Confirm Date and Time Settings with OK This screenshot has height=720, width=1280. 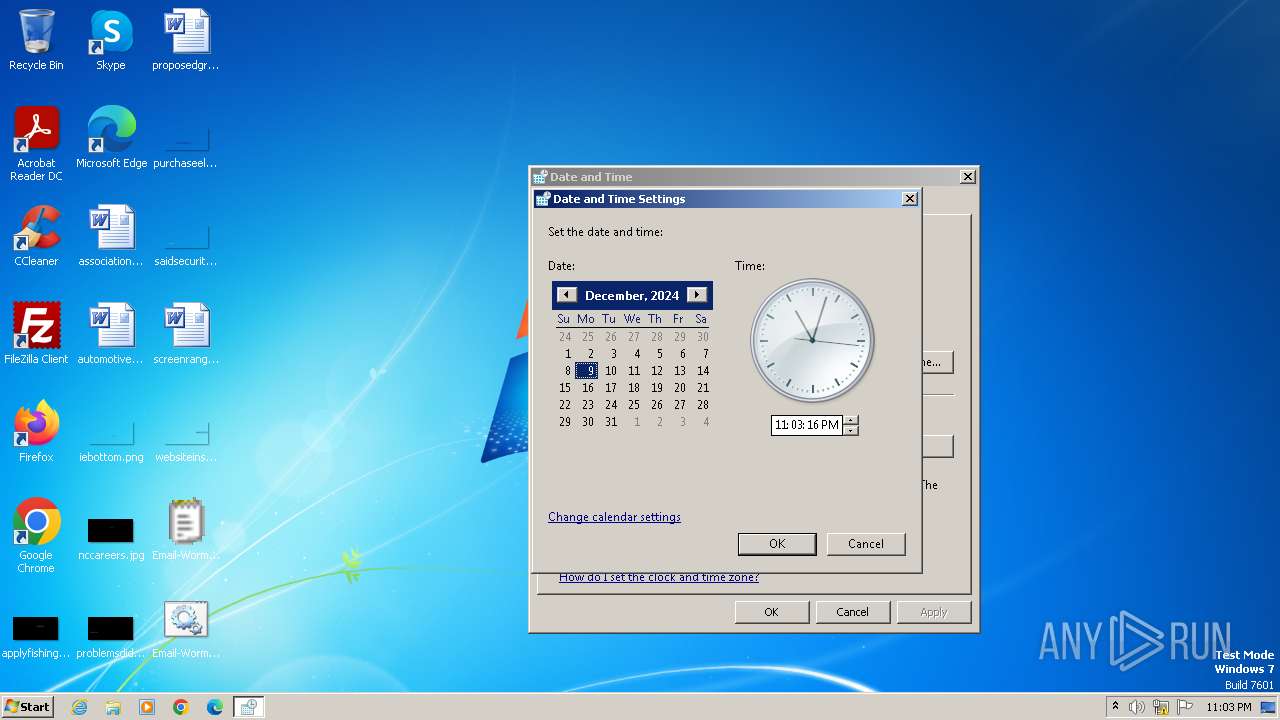777,544
